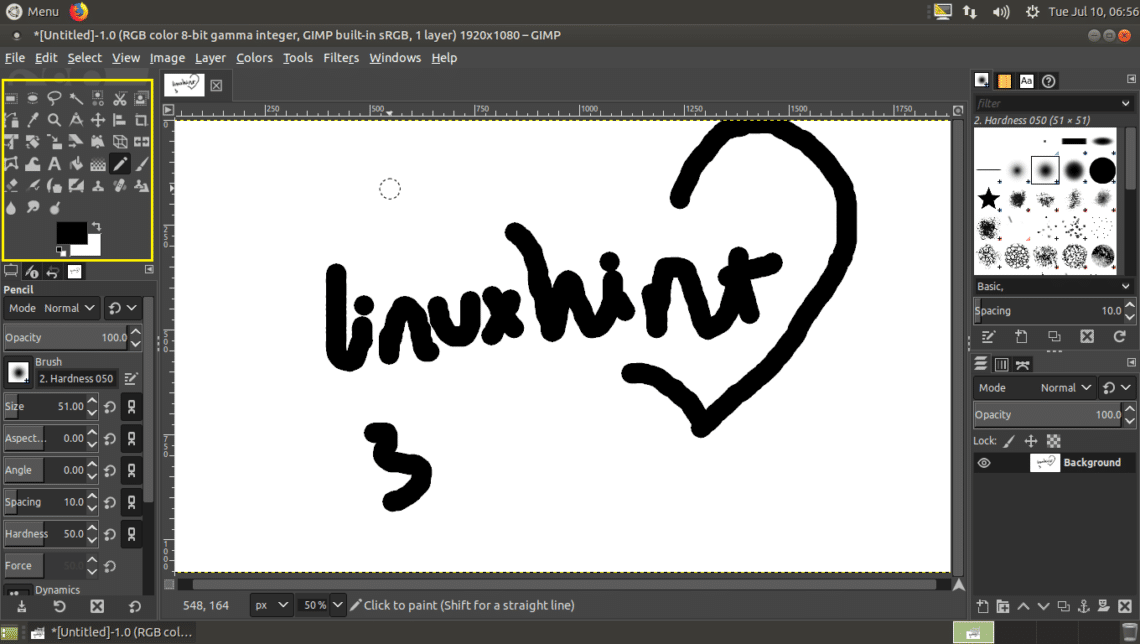Select the Heal bandage tool
Image resolution: width=1140 pixels, height=644 pixels.
(x=120, y=186)
